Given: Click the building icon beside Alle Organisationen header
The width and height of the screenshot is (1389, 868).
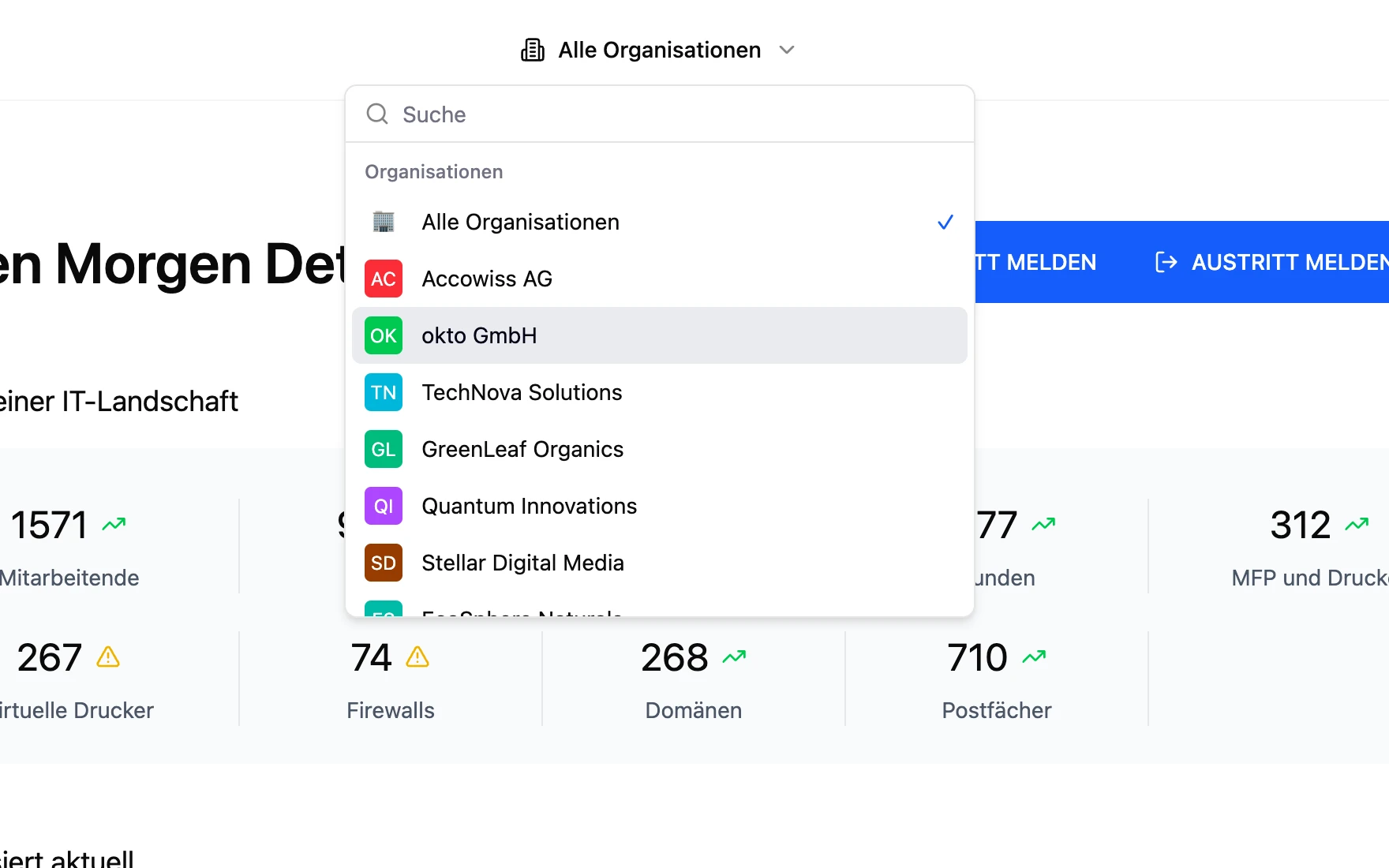Looking at the screenshot, I should point(533,50).
